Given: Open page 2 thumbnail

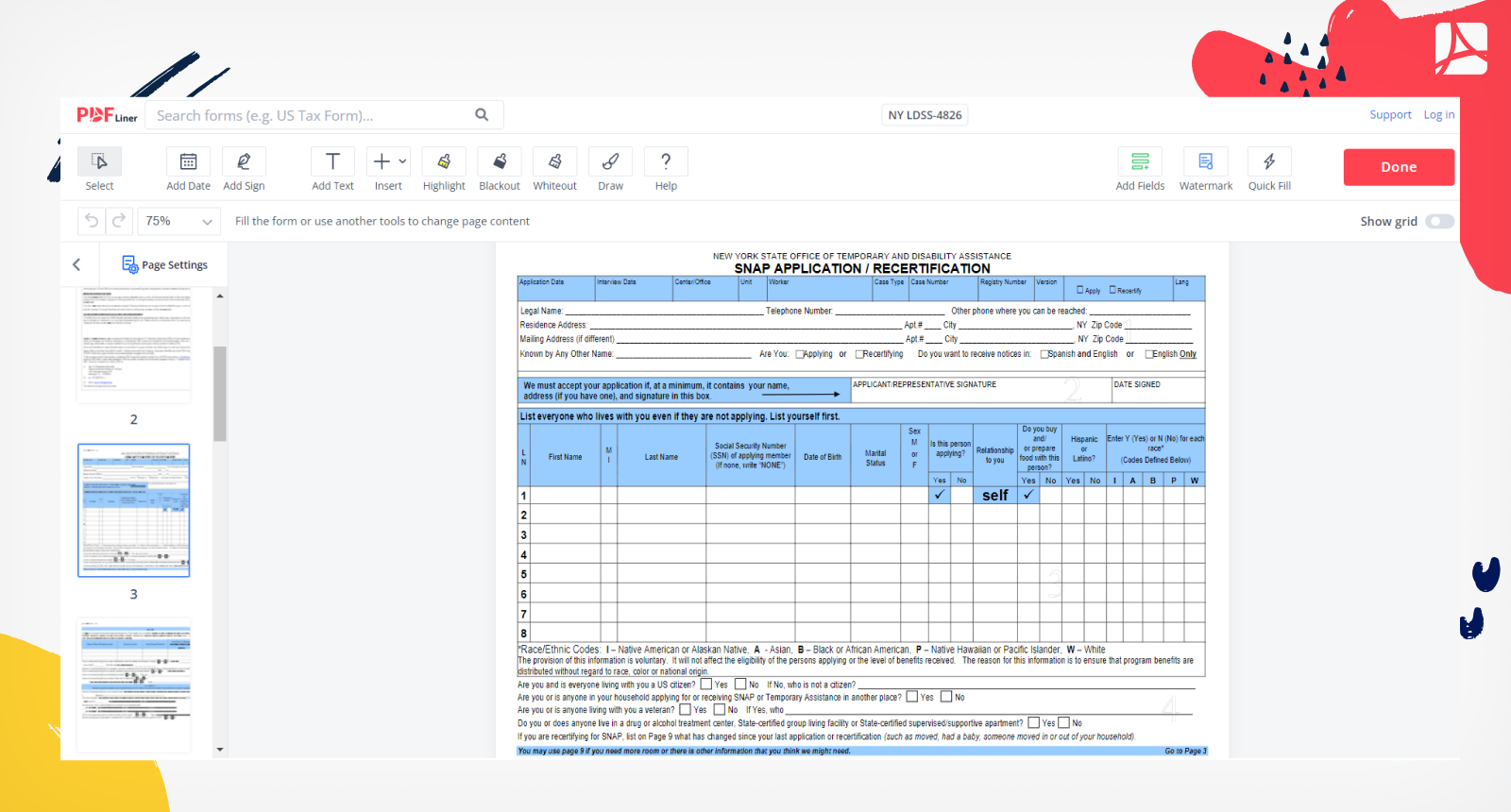Looking at the screenshot, I should (133, 346).
